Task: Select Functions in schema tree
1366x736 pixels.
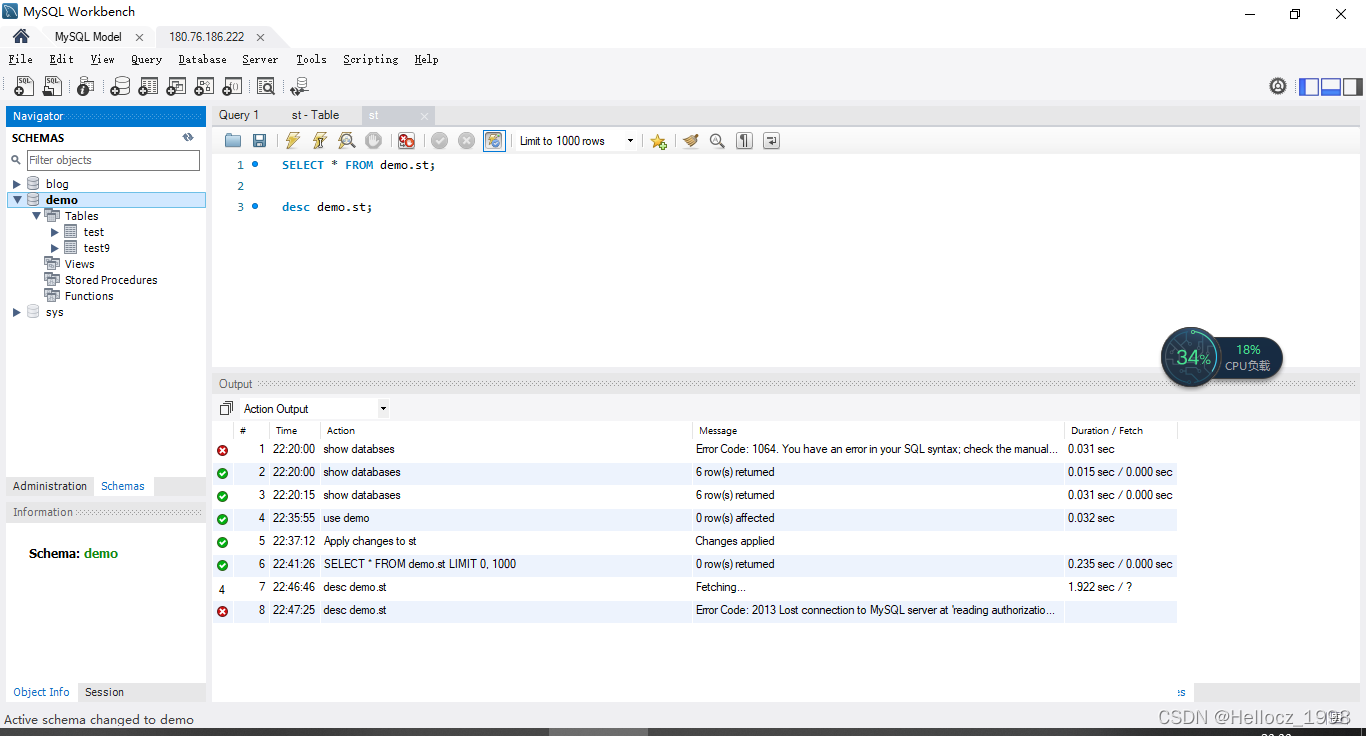Action: [x=89, y=296]
